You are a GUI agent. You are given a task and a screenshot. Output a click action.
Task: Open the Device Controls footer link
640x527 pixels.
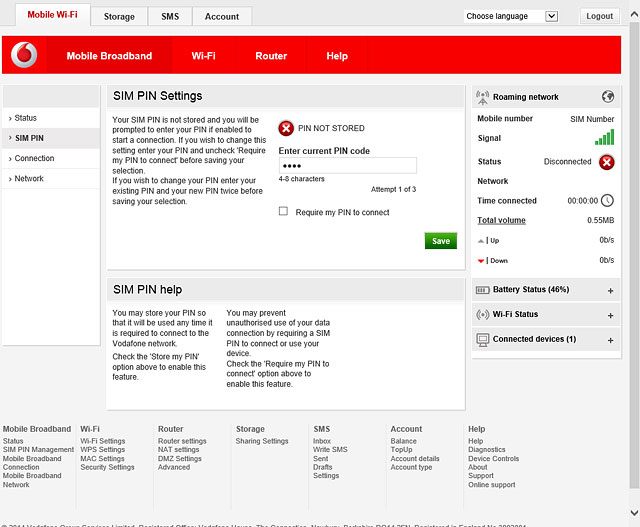pos(493,458)
